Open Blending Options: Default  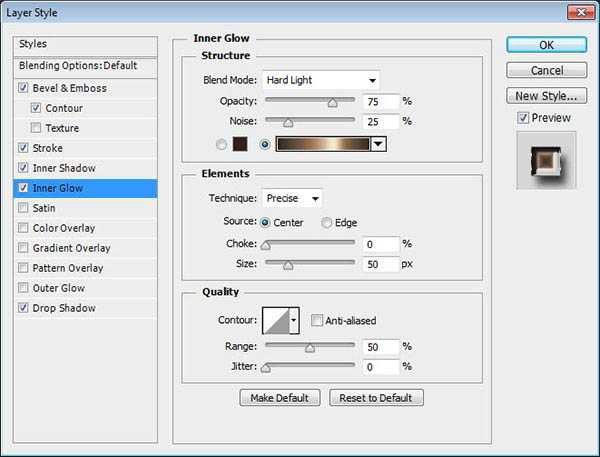pos(78,66)
